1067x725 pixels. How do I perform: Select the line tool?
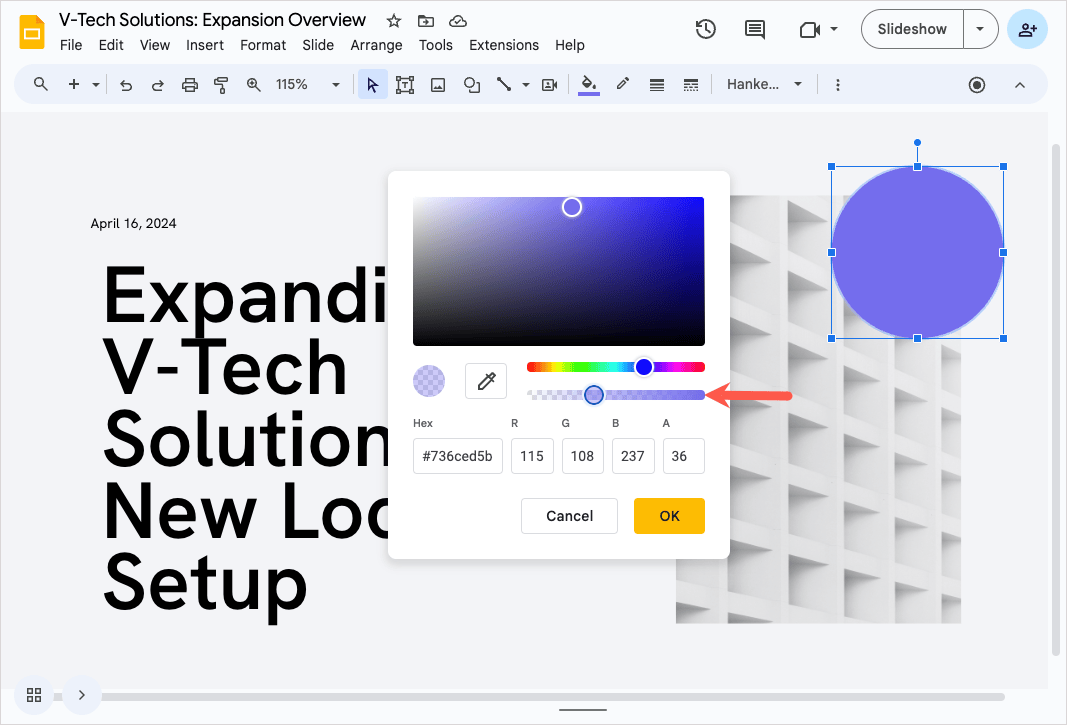point(504,84)
